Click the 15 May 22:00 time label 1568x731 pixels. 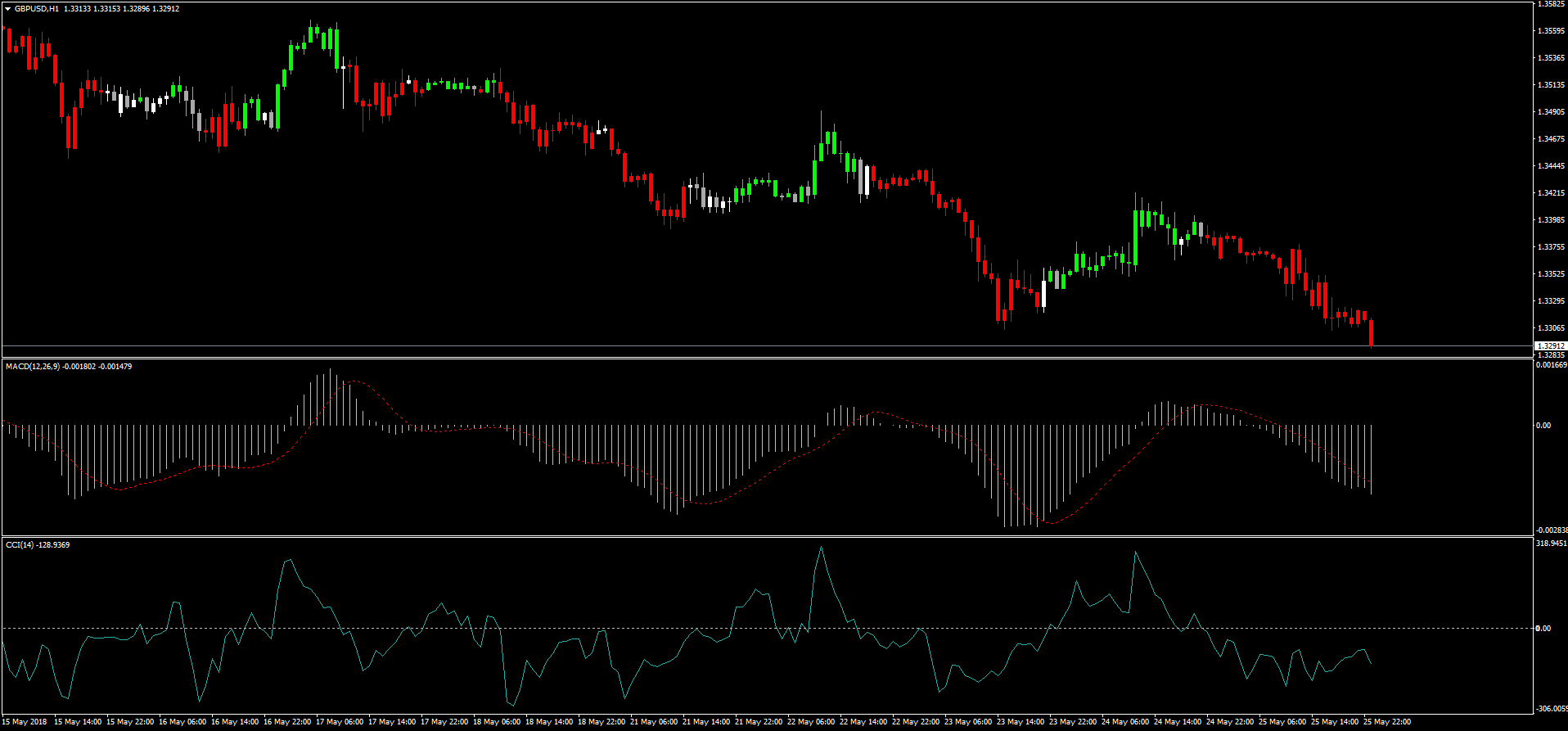coord(130,722)
